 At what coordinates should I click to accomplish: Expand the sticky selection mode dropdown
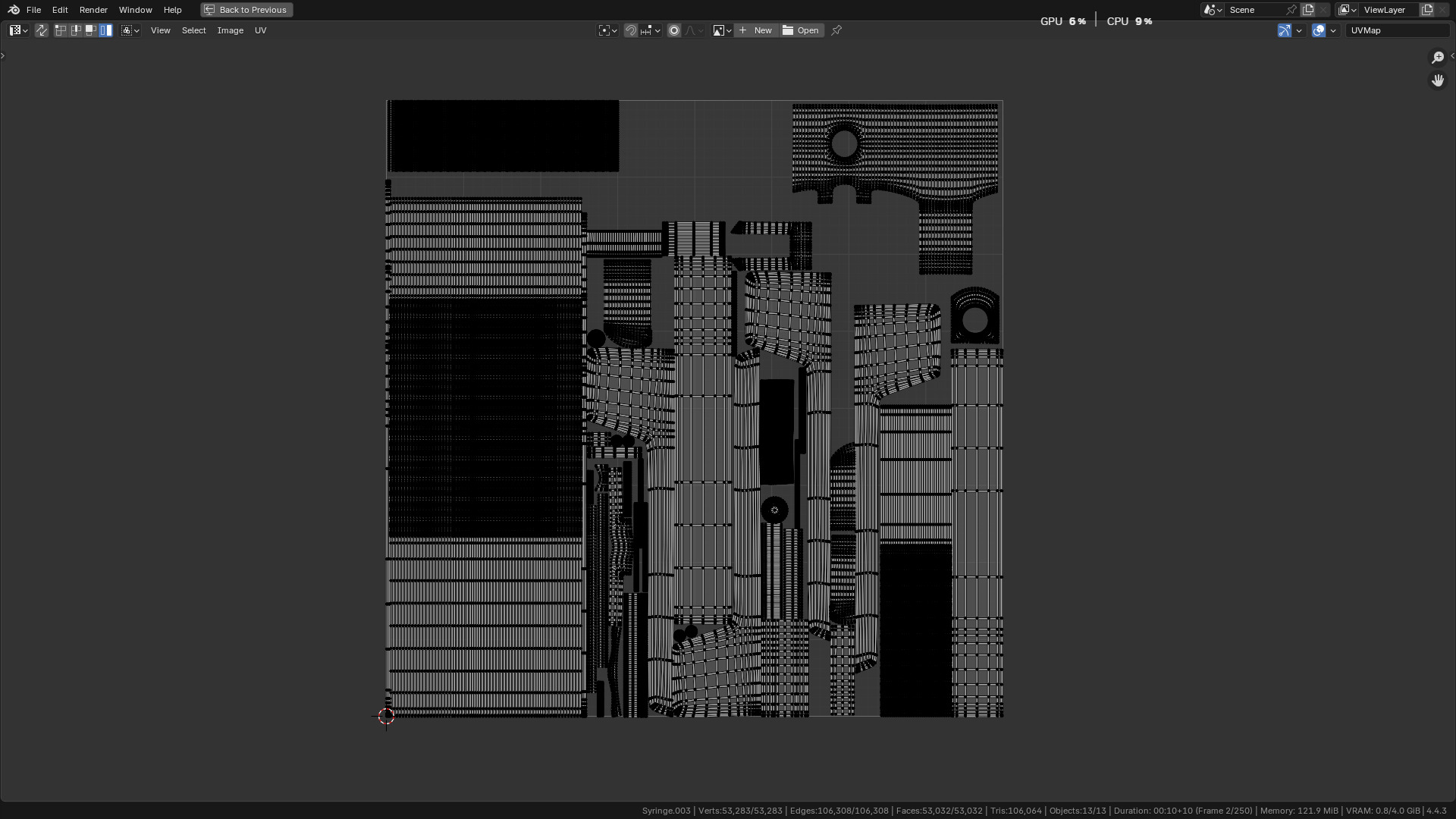click(130, 30)
